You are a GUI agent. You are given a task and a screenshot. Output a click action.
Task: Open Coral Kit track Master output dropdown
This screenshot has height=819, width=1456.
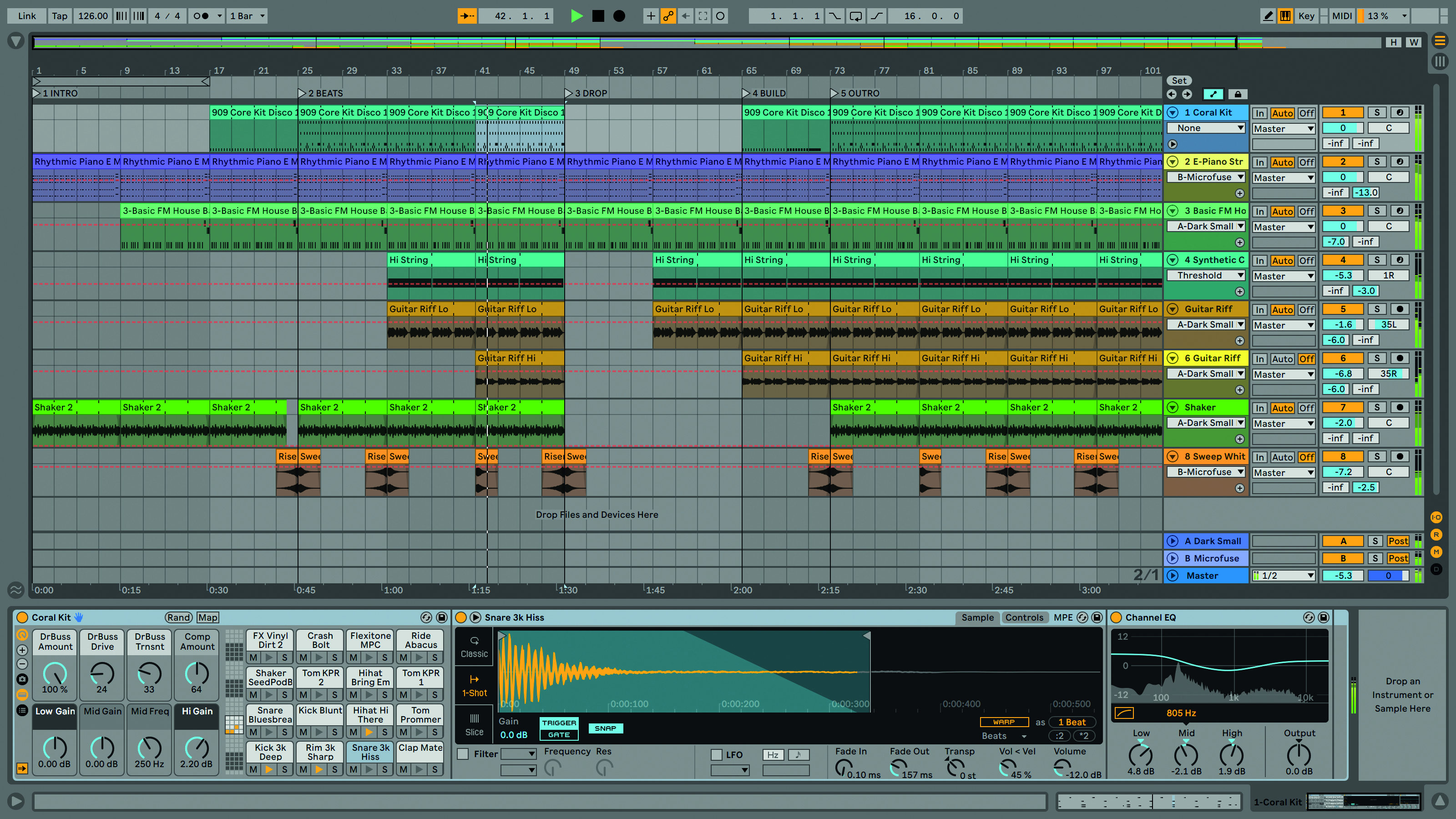pos(1284,129)
